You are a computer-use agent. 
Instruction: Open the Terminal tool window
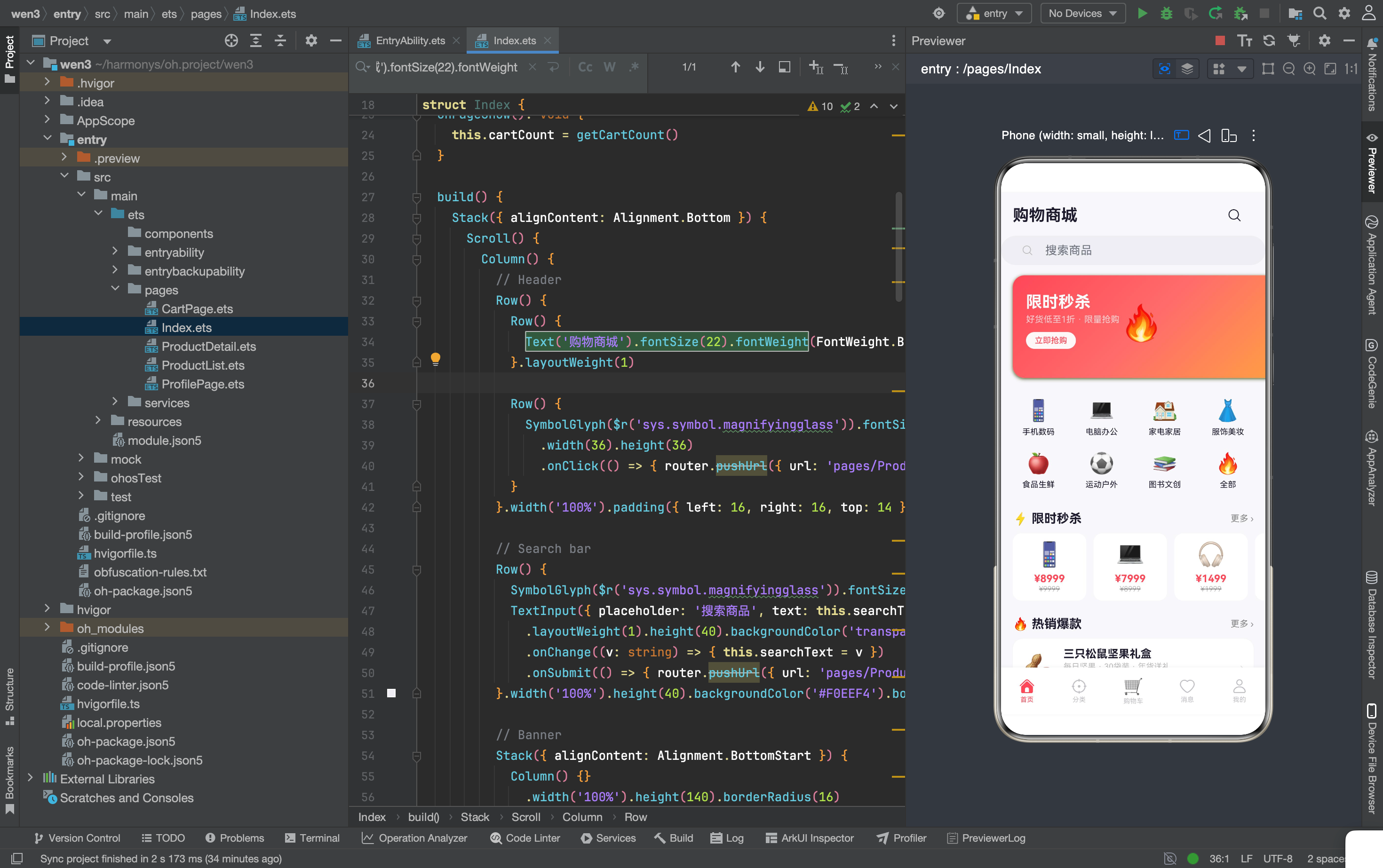pos(312,837)
